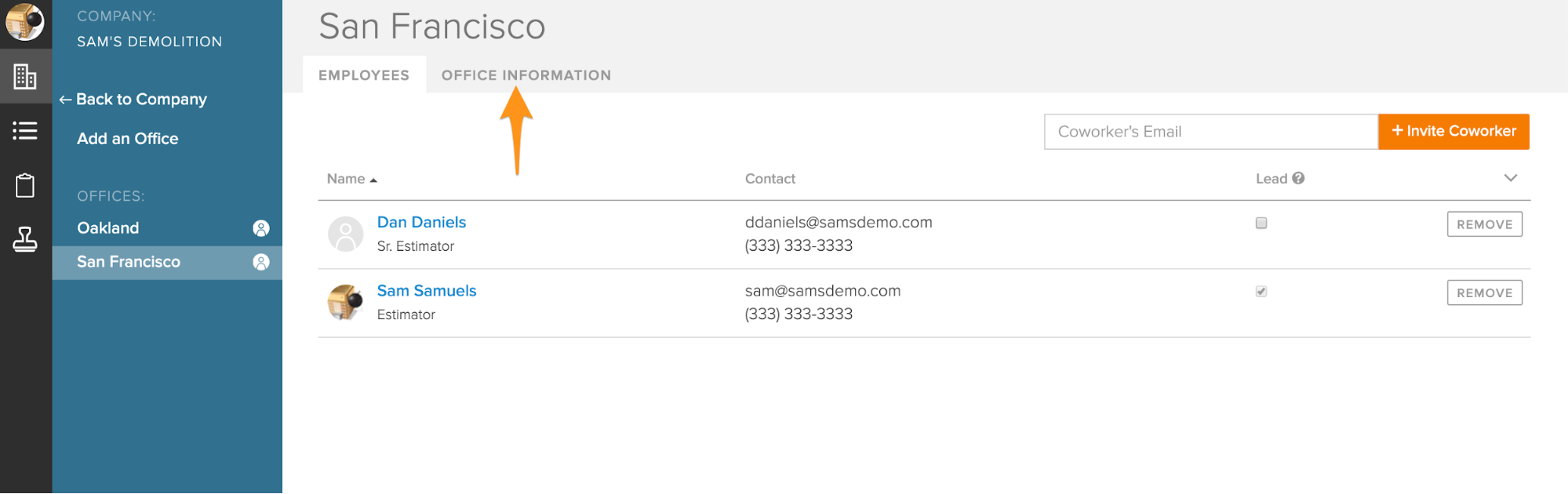Open the company building icon in sidebar
The height and width of the screenshot is (494, 1568).
tap(25, 76)
